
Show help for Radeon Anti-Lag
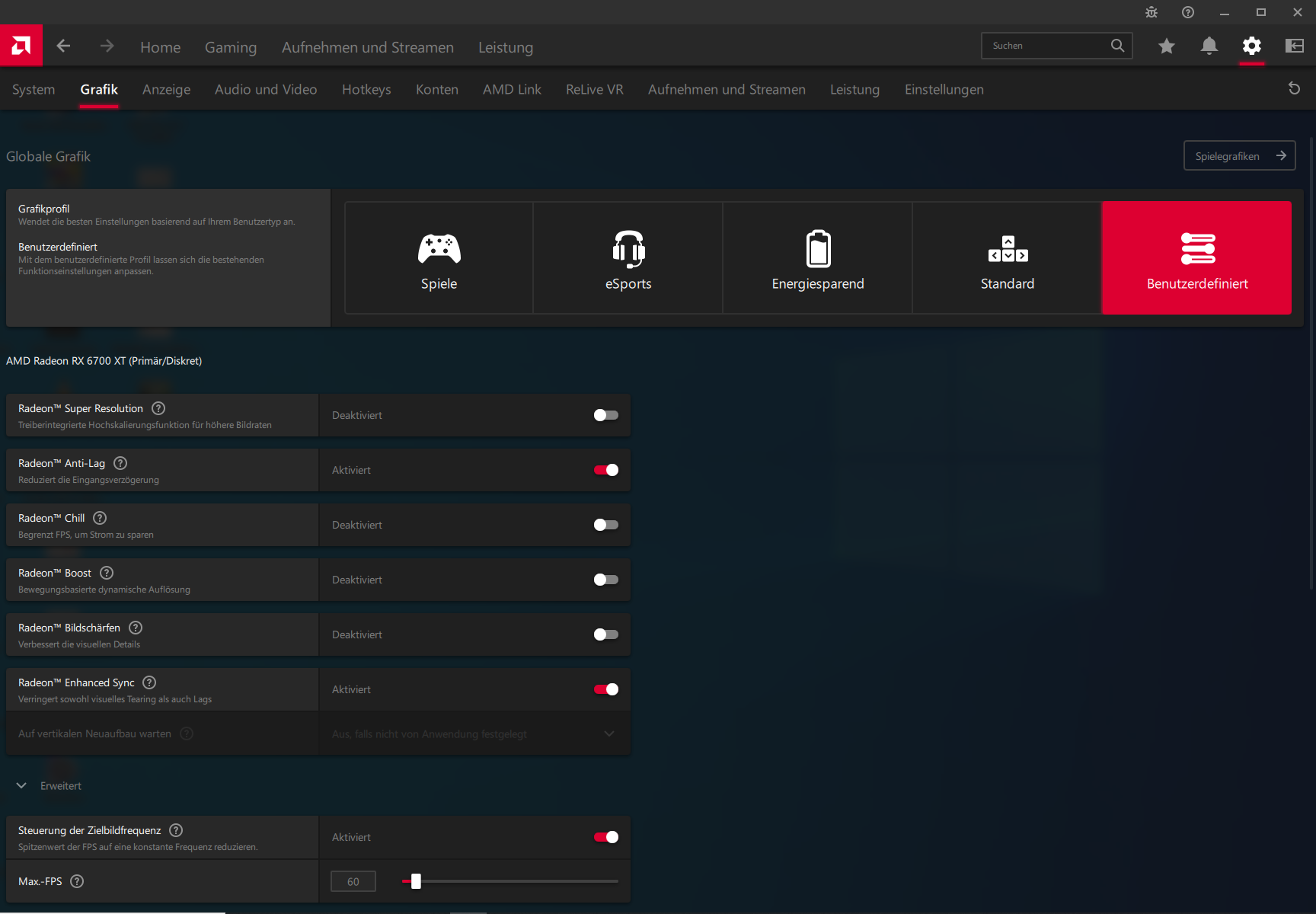120,463
